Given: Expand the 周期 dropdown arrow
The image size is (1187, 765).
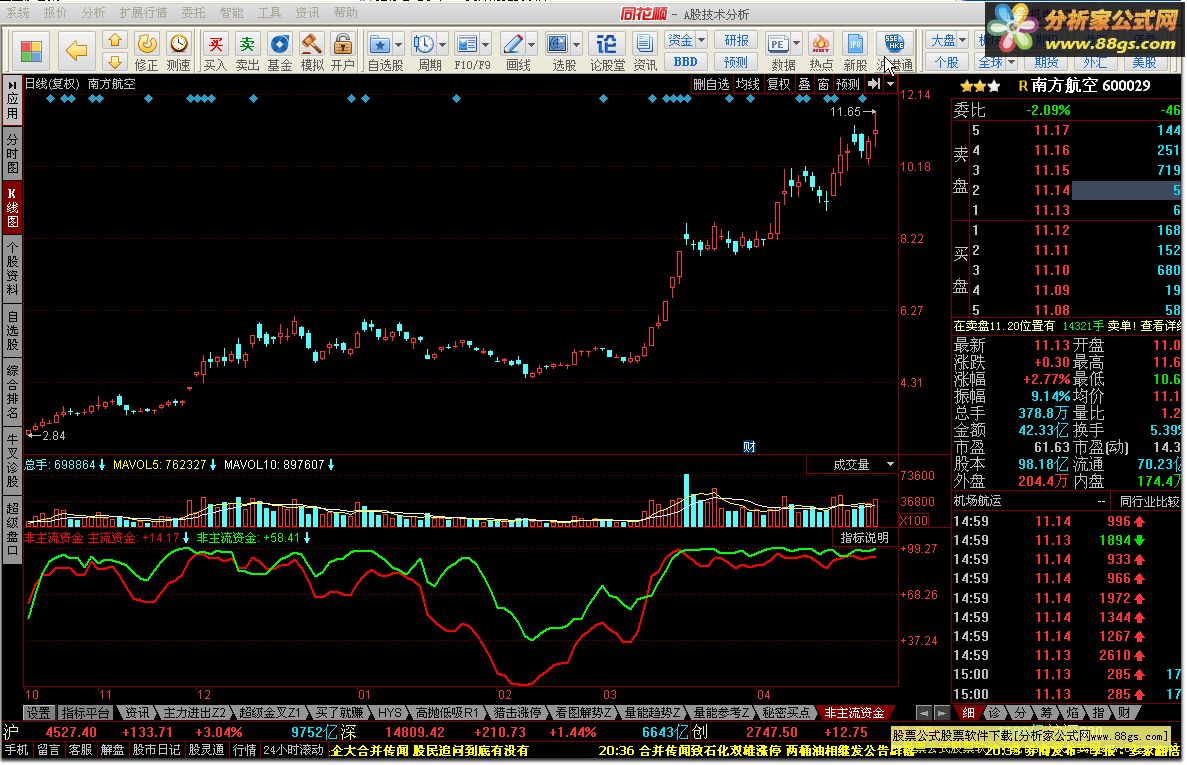Looking at the screenshot, I should click(x=443, y=44).
